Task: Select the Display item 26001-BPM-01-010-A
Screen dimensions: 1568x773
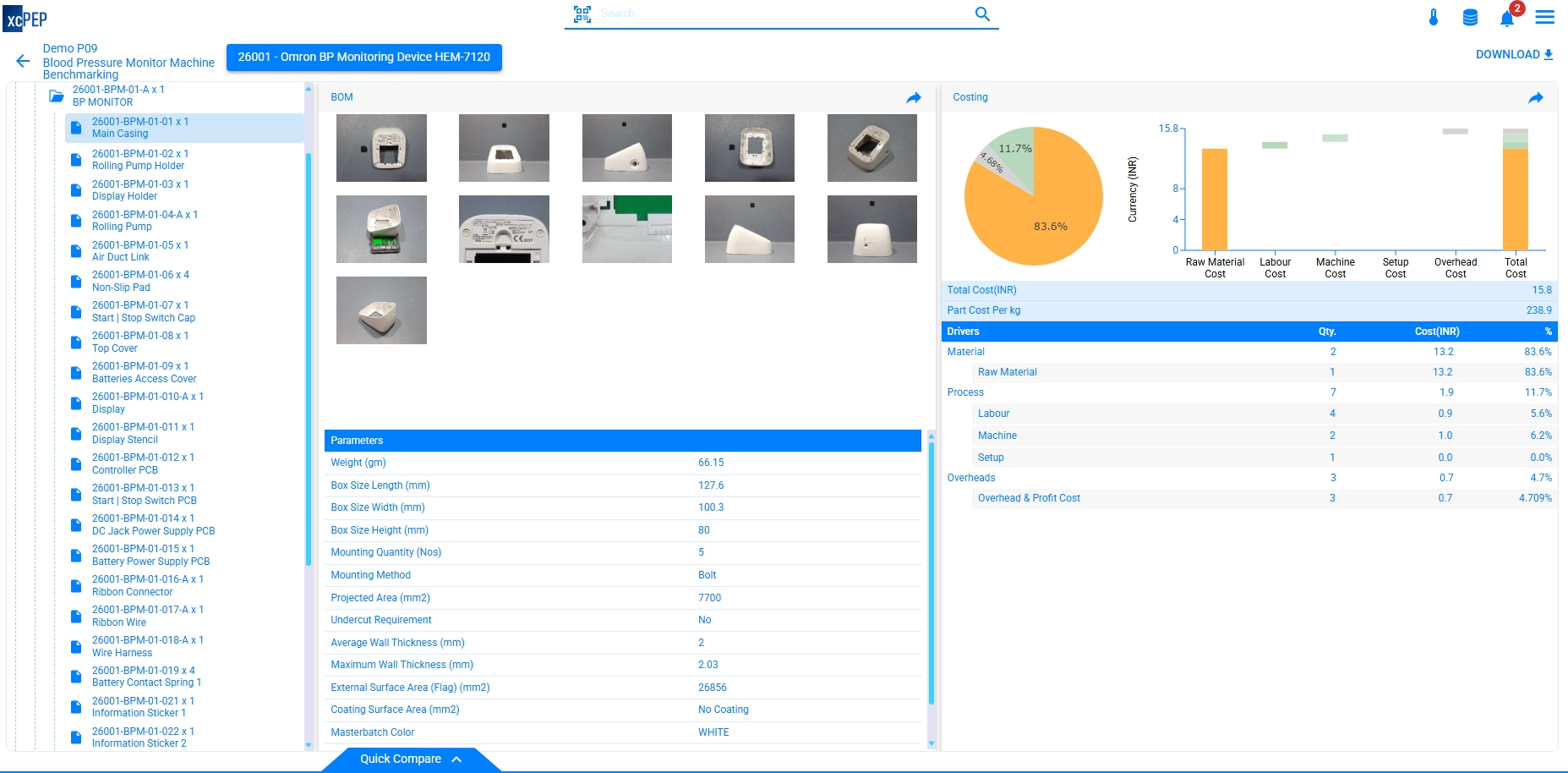Action: 147,403
